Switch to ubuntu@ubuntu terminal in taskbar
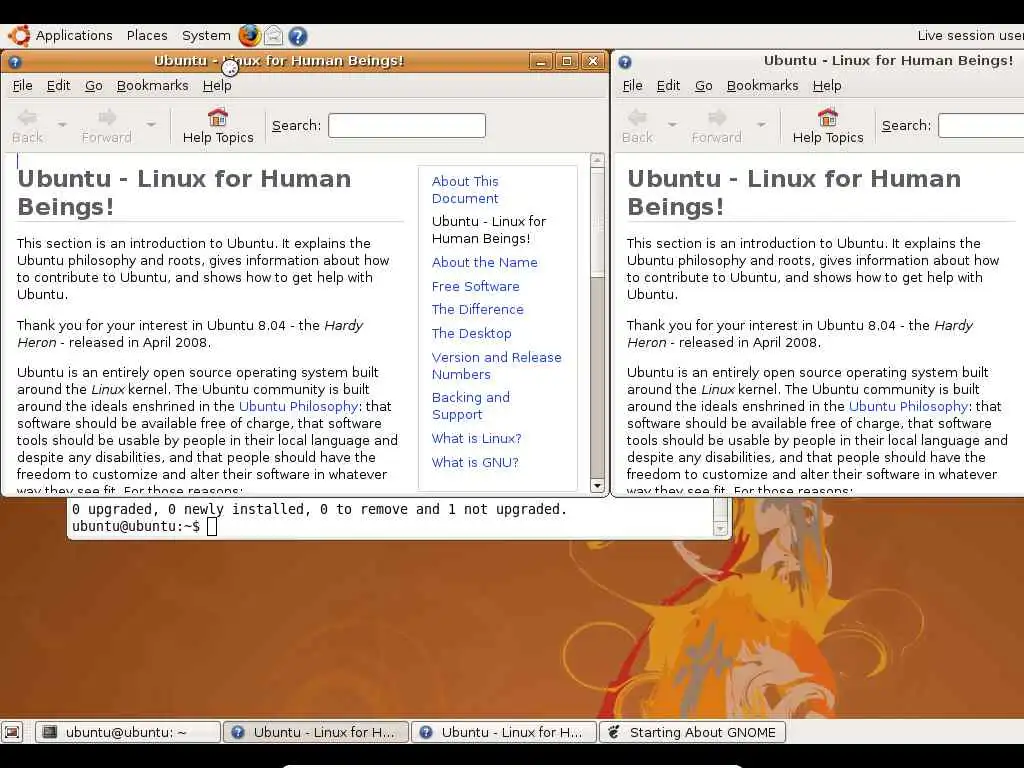This screenshot has width=1024, height=768. (127, 732)
